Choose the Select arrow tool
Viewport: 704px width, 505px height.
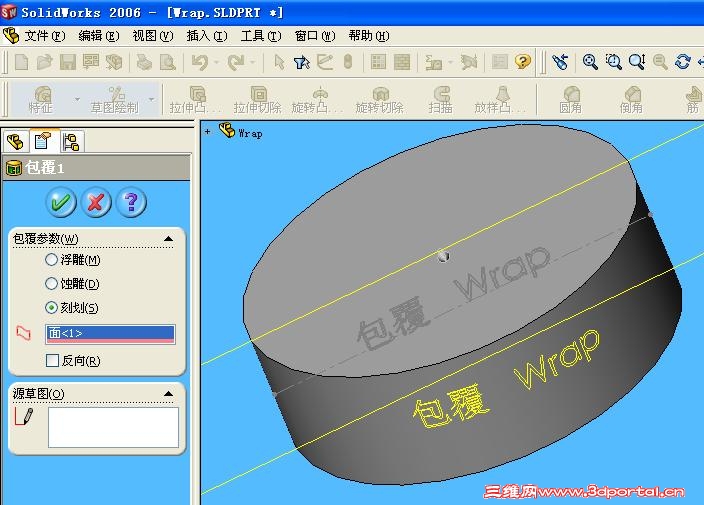click(x=279, y=62)
